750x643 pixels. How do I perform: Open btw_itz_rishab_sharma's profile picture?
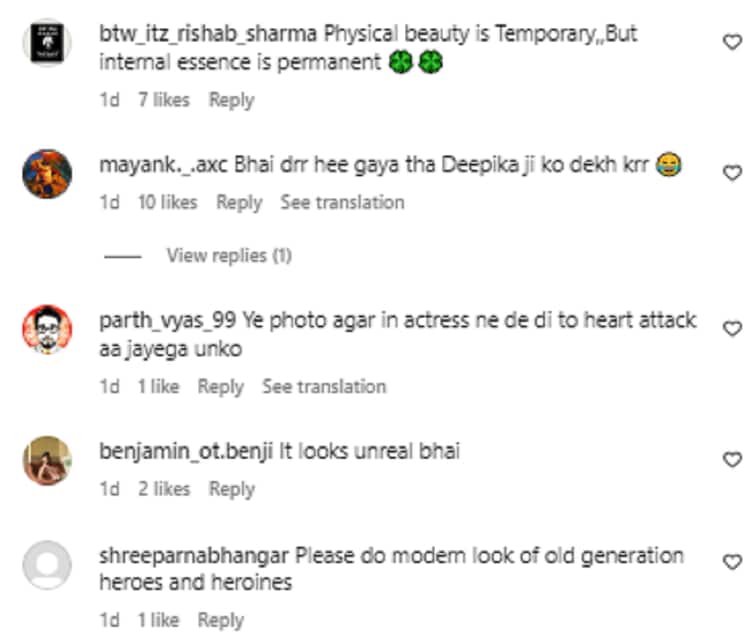tap(47, 44)
